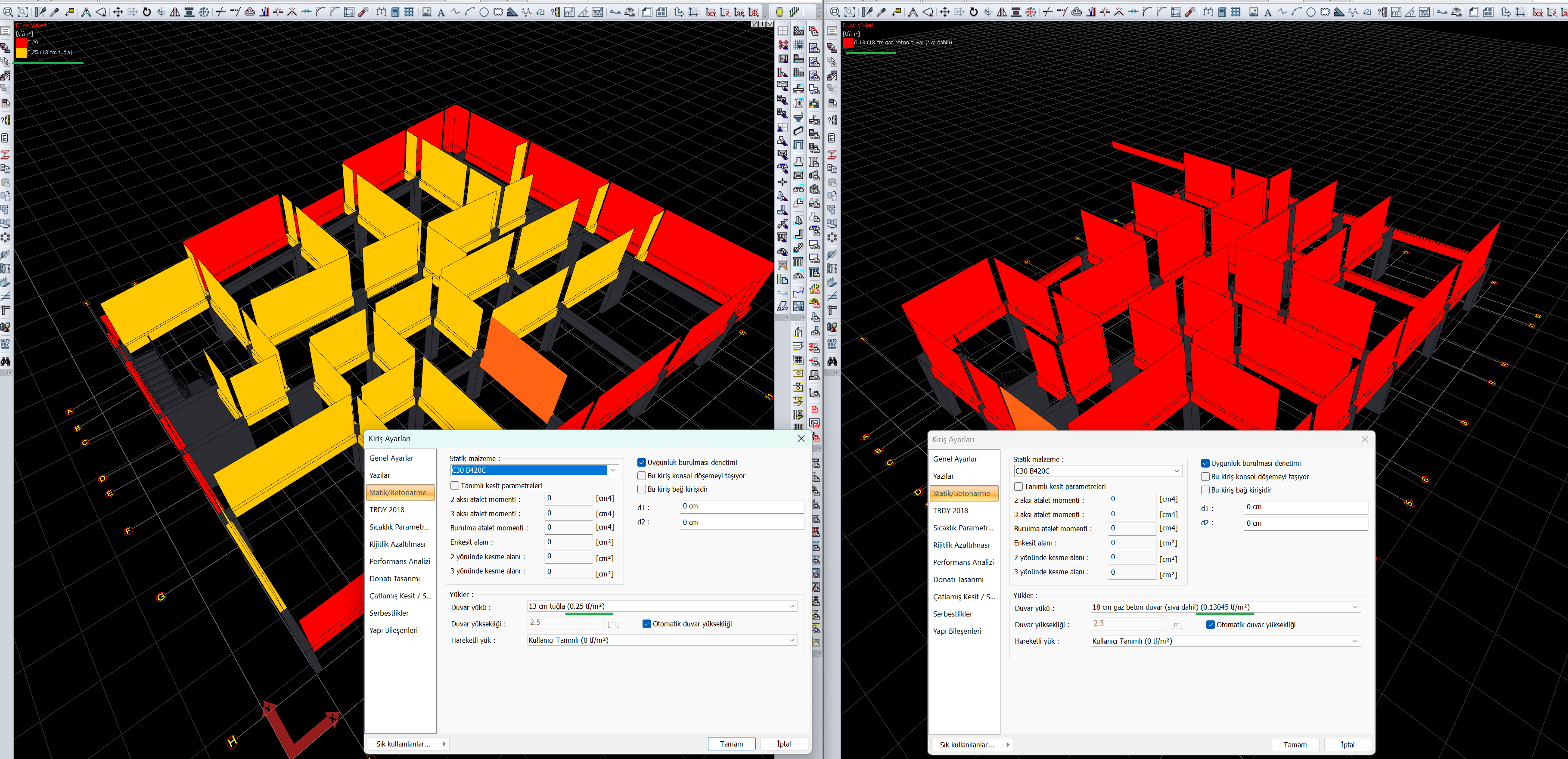The image size is (1568, 759).
Task: Click İptal button in right dialog
Action: pos(1347,745)
